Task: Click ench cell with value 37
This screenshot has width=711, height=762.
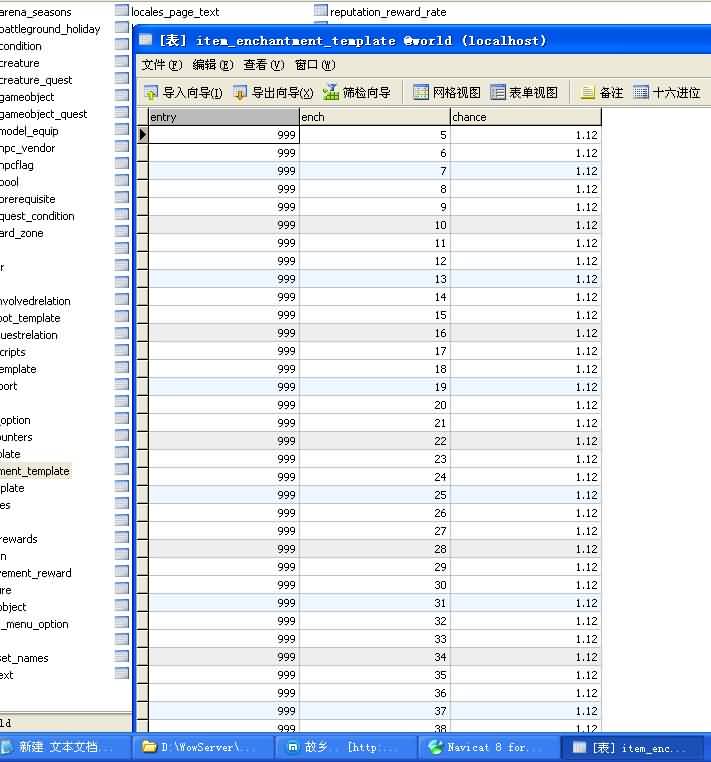Action: point(375,710)
